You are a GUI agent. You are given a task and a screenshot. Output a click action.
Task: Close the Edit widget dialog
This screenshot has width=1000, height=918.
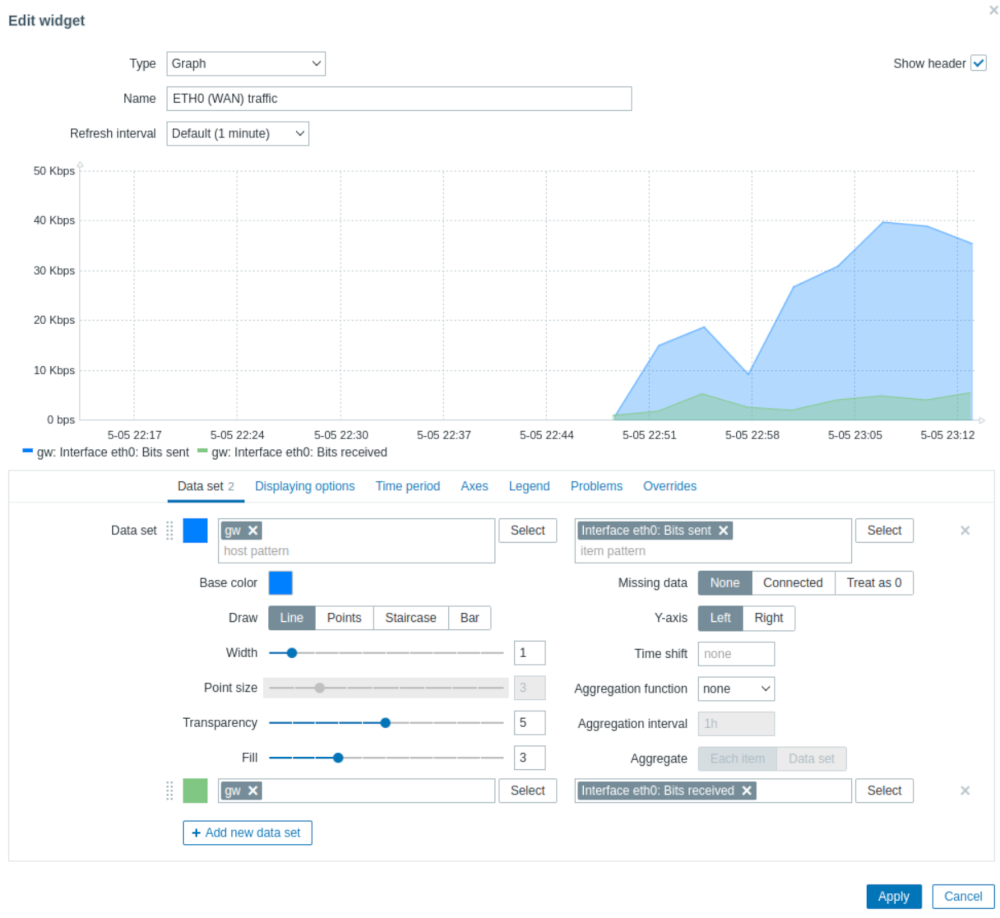[x=994, y=10]
